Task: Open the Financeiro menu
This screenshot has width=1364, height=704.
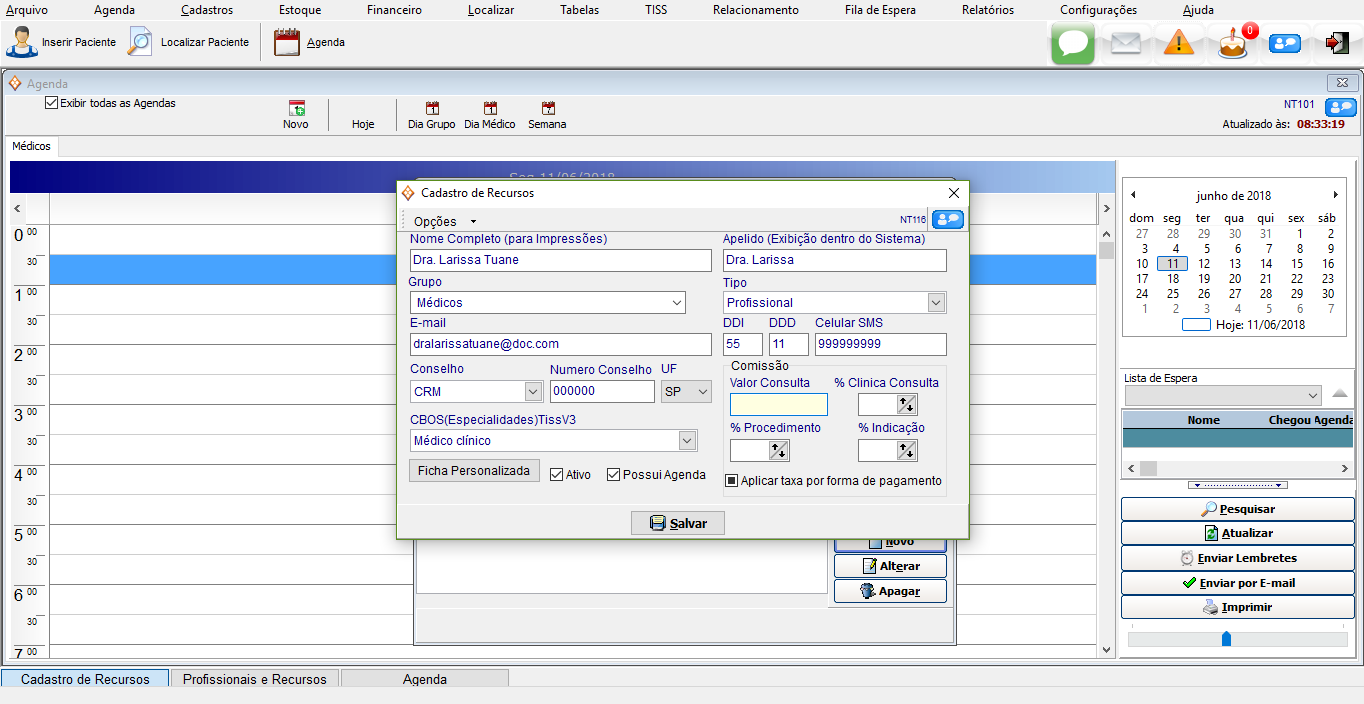Action: (x=394, y=10)
